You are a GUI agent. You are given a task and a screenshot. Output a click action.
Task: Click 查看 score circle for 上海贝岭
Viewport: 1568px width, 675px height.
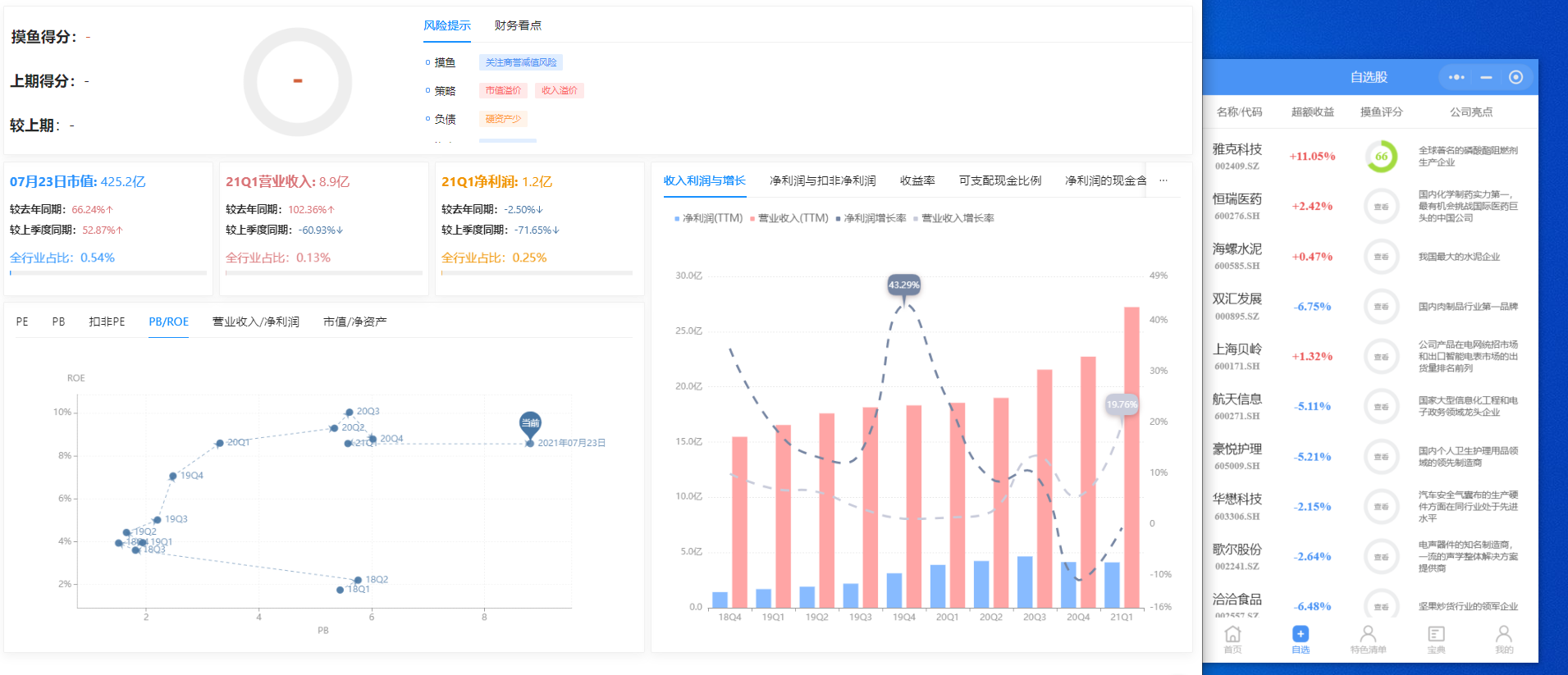coord(1382,357)
